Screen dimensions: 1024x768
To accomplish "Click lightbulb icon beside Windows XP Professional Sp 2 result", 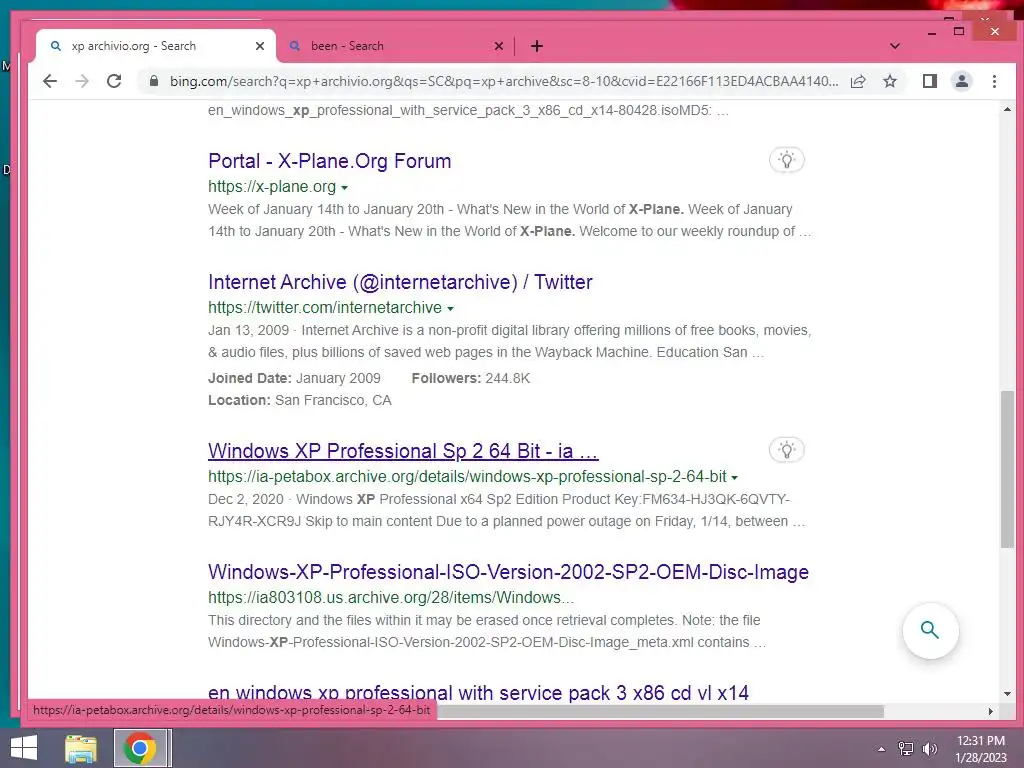I will tap(787, 450).
